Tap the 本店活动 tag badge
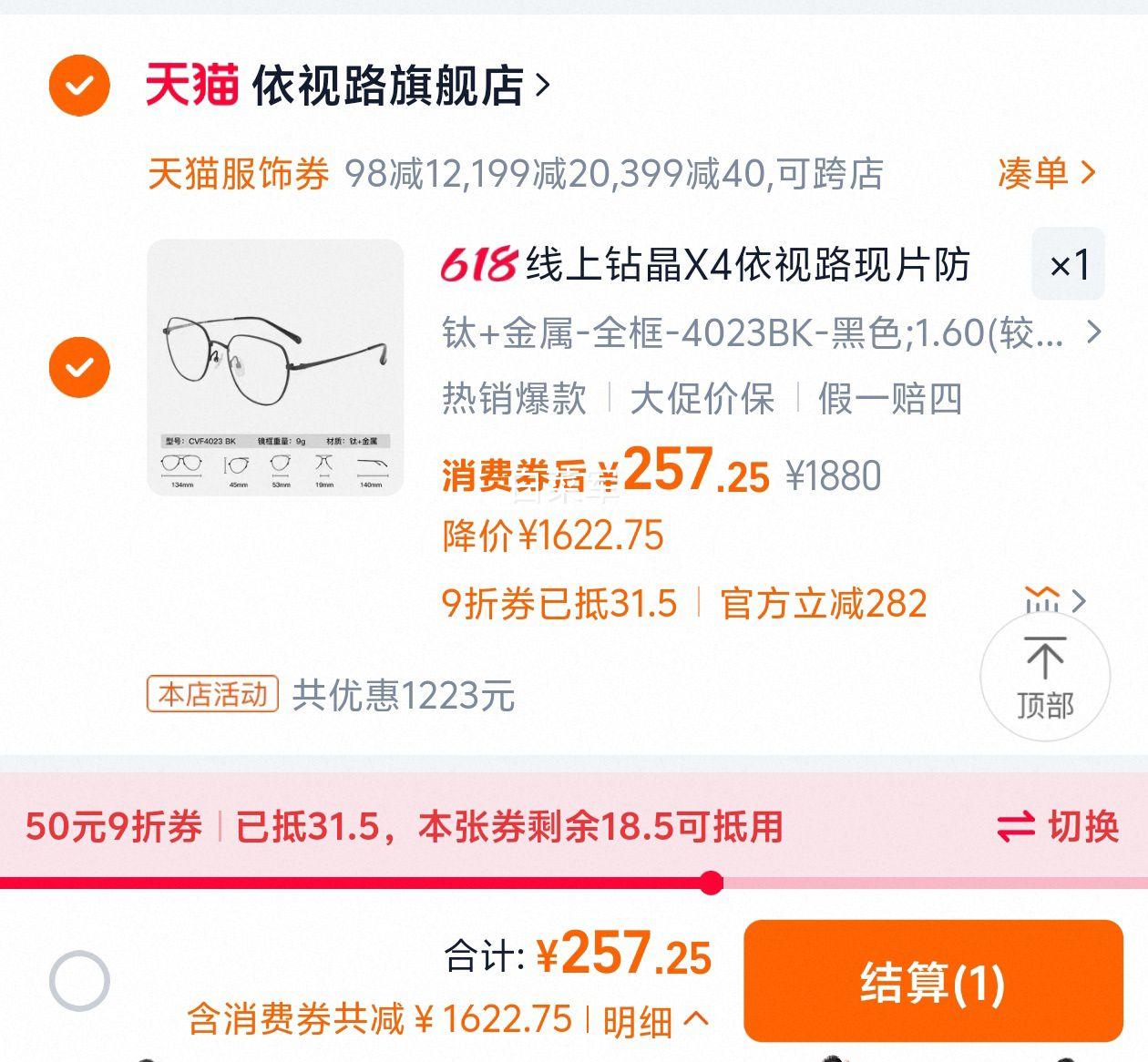The image size is (1148, 1062). coord(212,695)
